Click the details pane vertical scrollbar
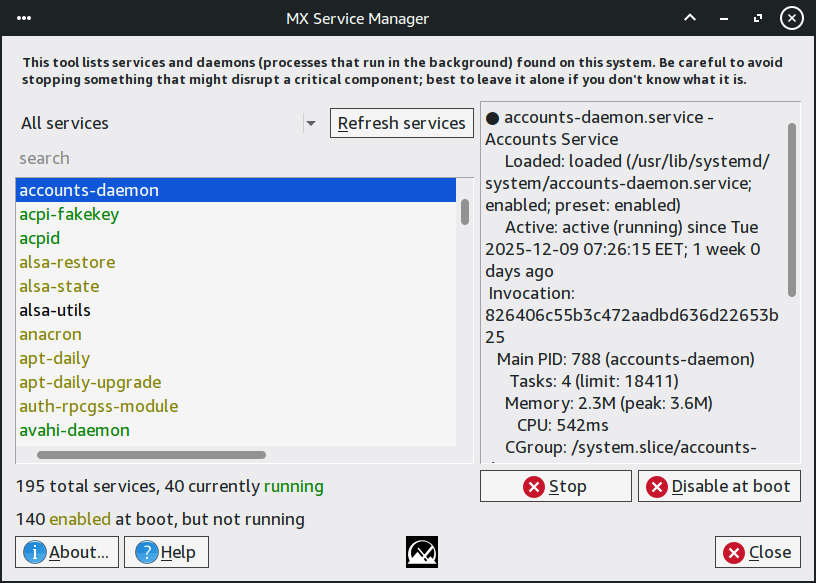Image resolution: width=816 pixels, height=583 pixels. (792, 210)
